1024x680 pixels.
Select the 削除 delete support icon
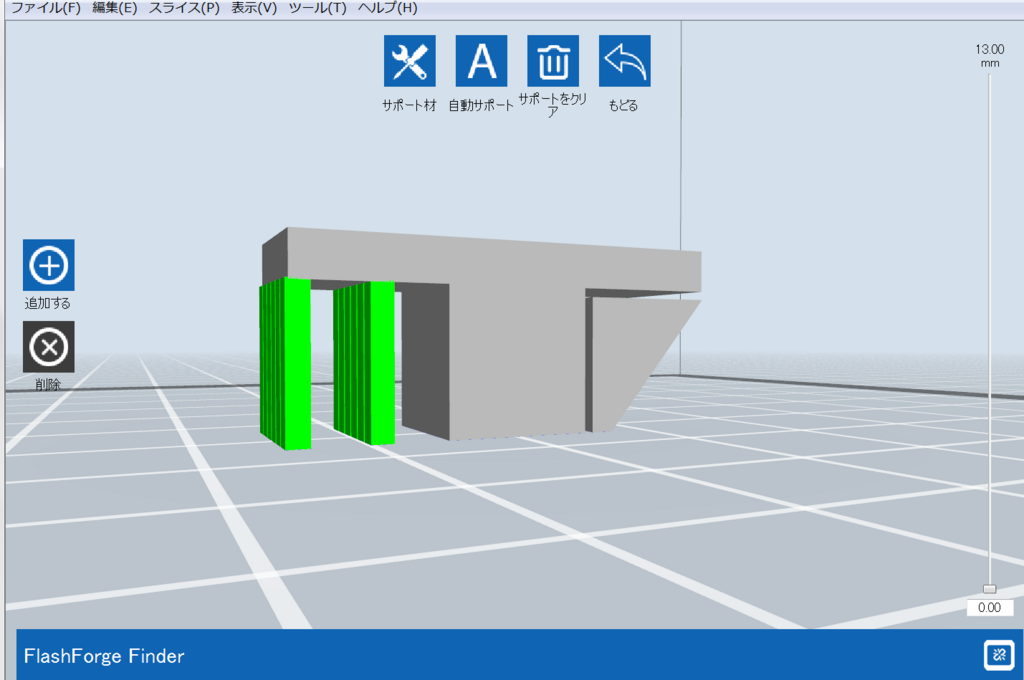click(48, 347)
